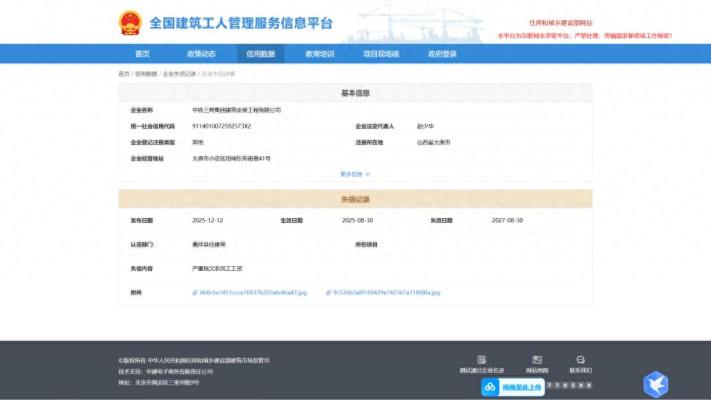Screen dimensions: 711x400
Task: Open the second attachment jpg link
Action: click(x=386, y=293)
